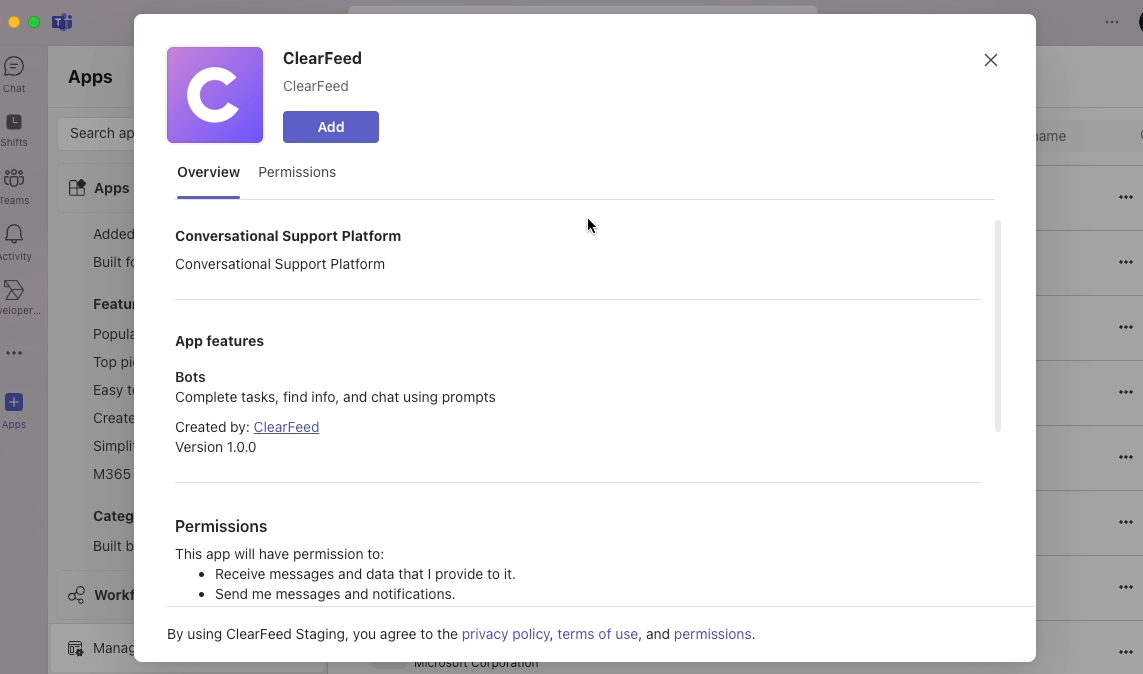Open the terms of use link
The width and height of the screenshot is (1143, 674).
pyautogui.click(x=597, y=634)
